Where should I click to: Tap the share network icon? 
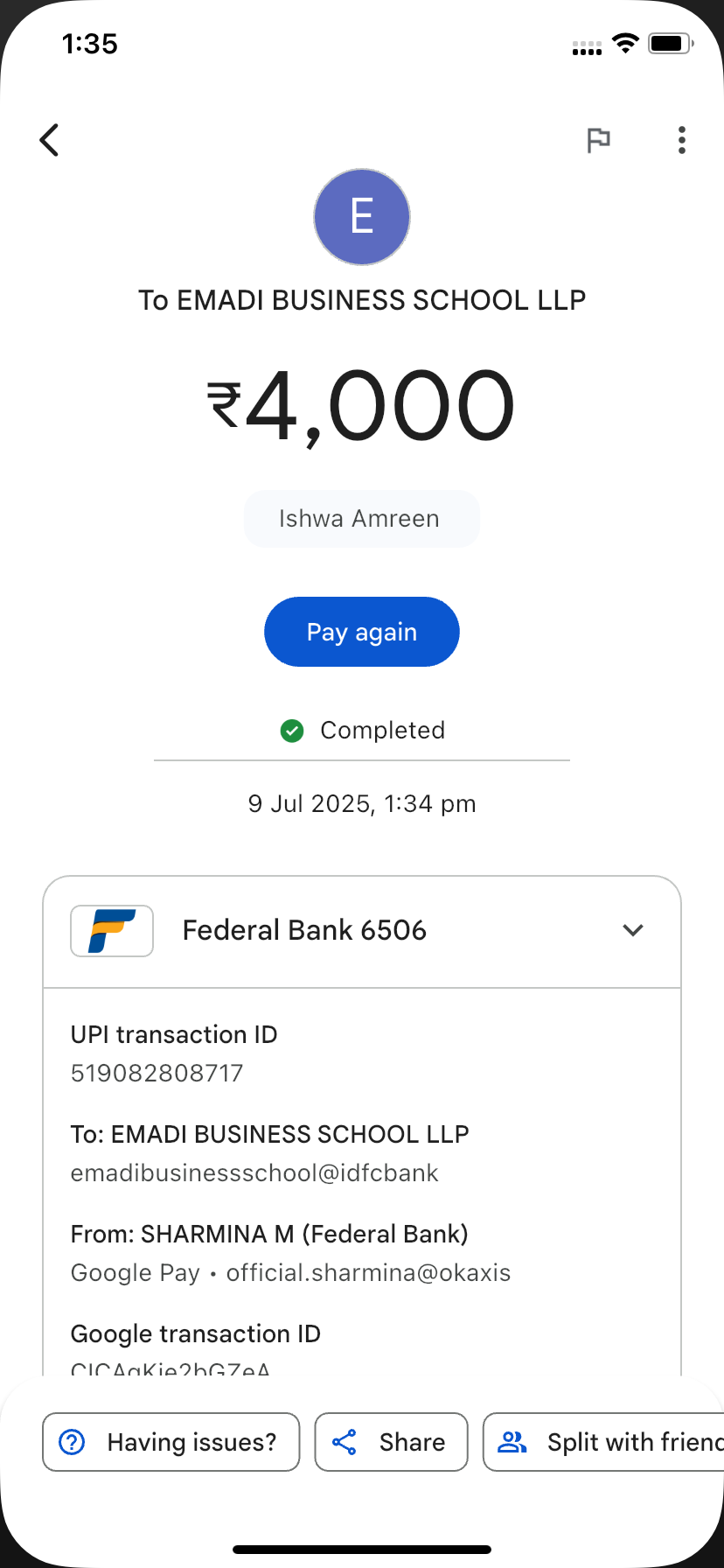point(345,1441)
